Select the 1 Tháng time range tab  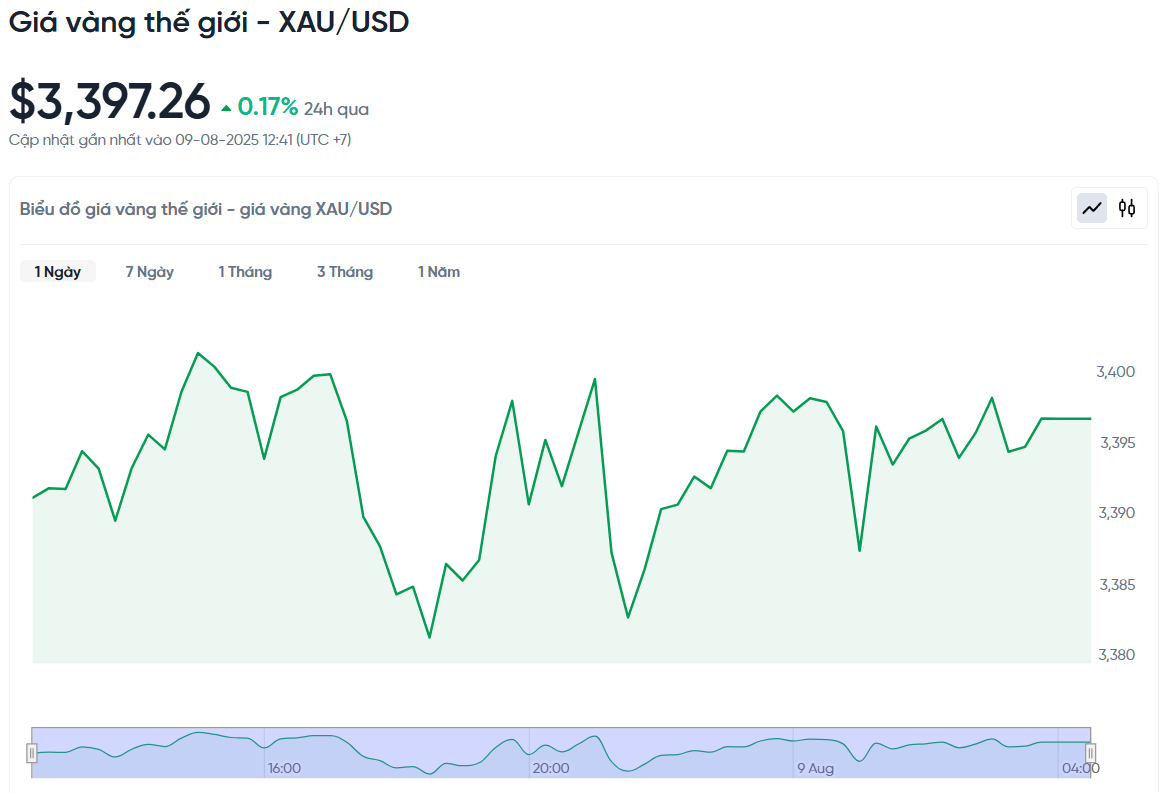245,271
